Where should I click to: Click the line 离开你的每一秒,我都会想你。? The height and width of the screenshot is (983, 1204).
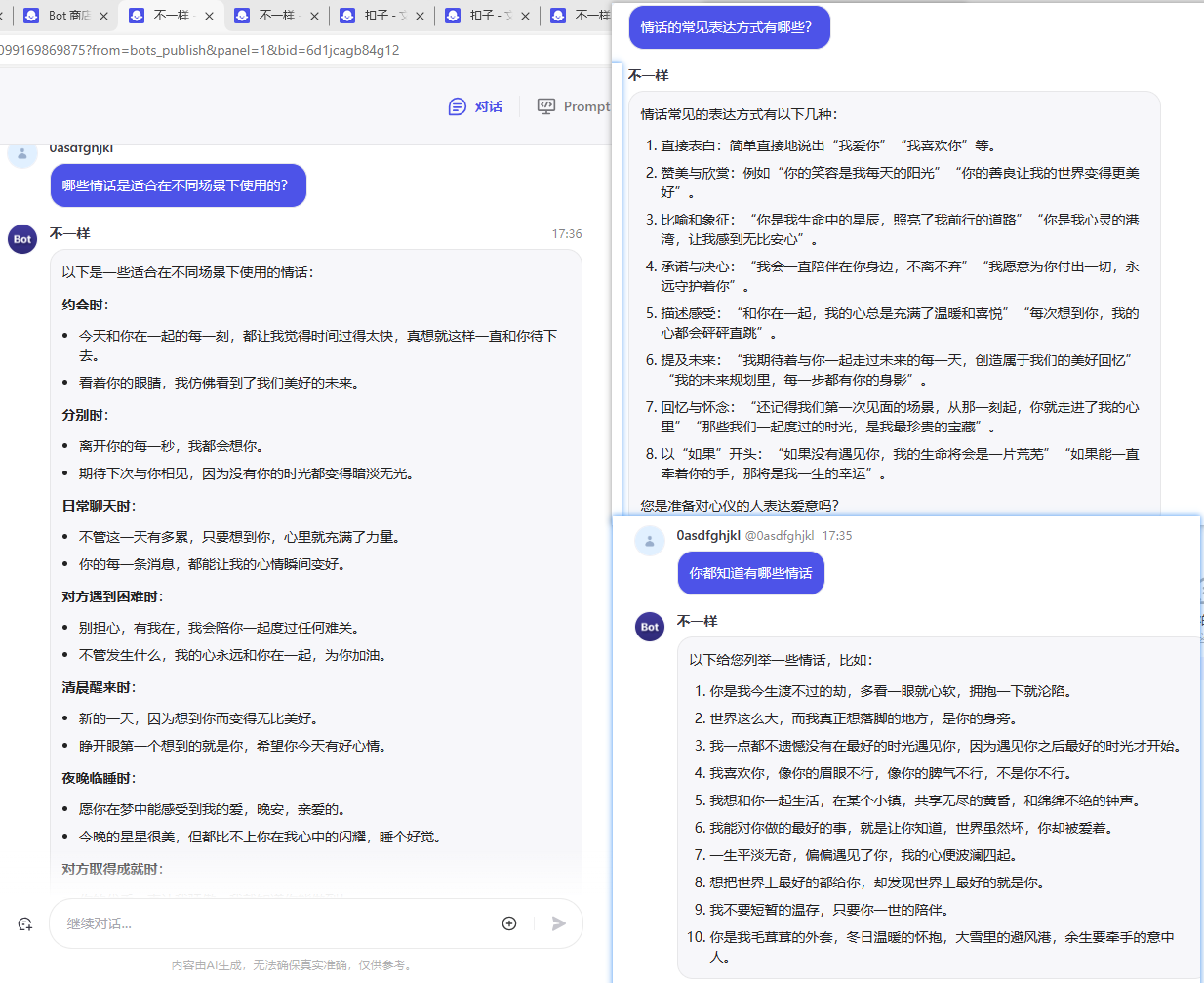tap(172, 446)
